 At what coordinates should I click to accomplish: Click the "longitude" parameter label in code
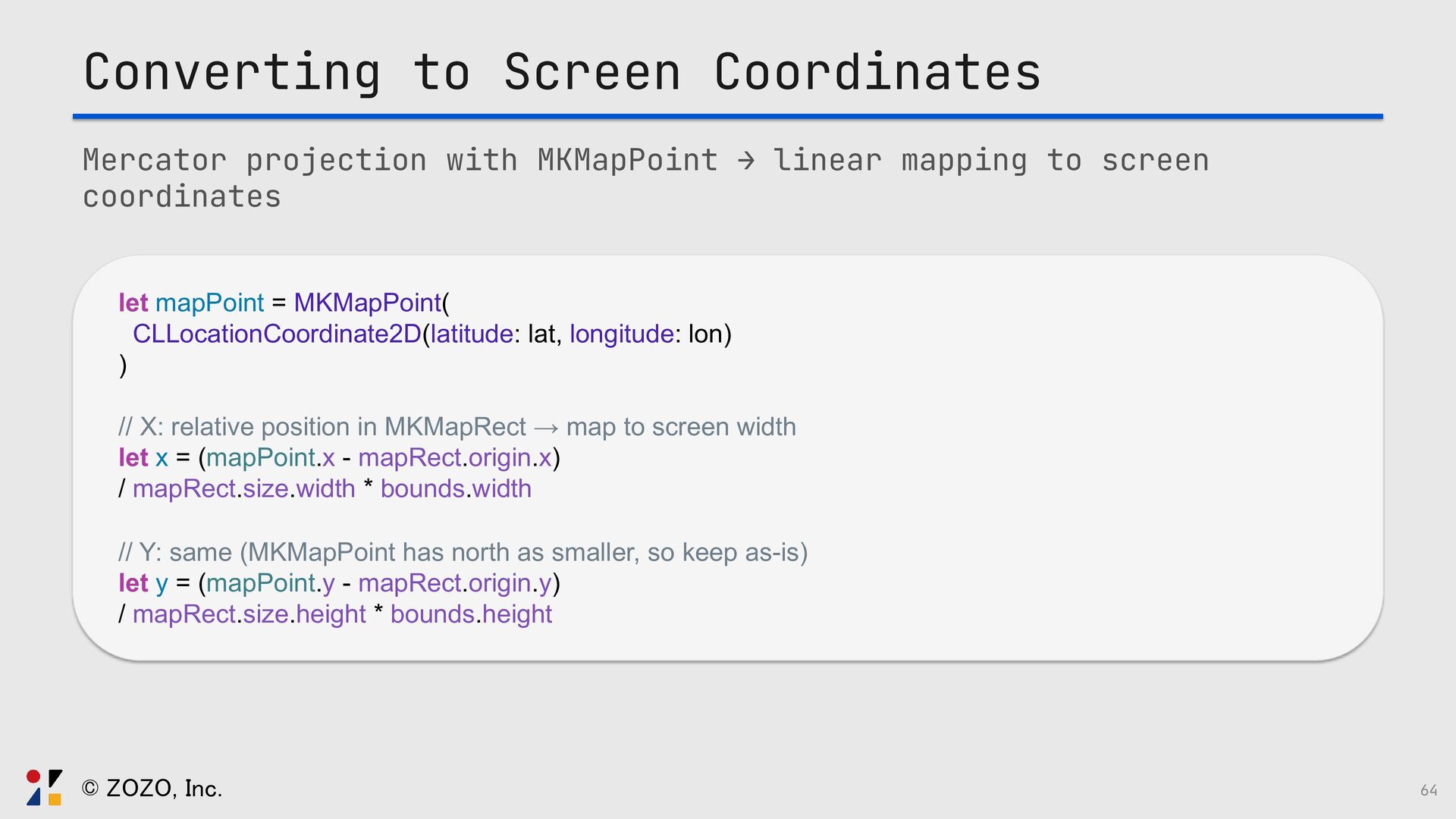(621, 334)
